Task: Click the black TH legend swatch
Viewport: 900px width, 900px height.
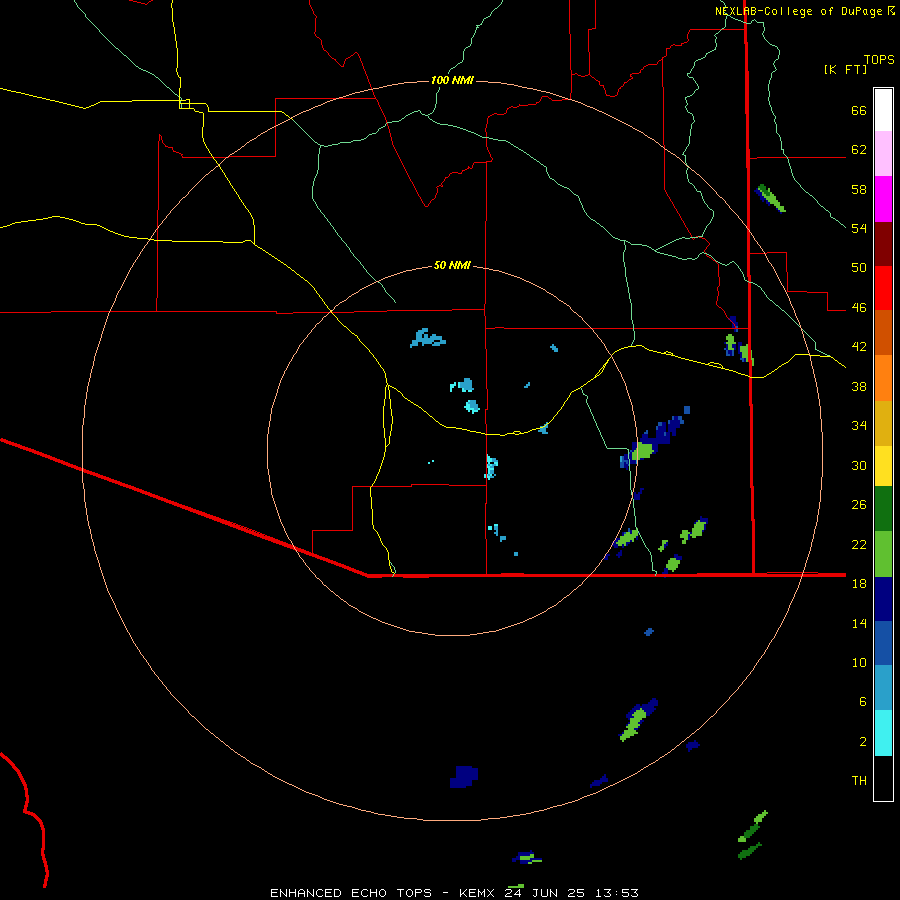Action: coord(883,778)
